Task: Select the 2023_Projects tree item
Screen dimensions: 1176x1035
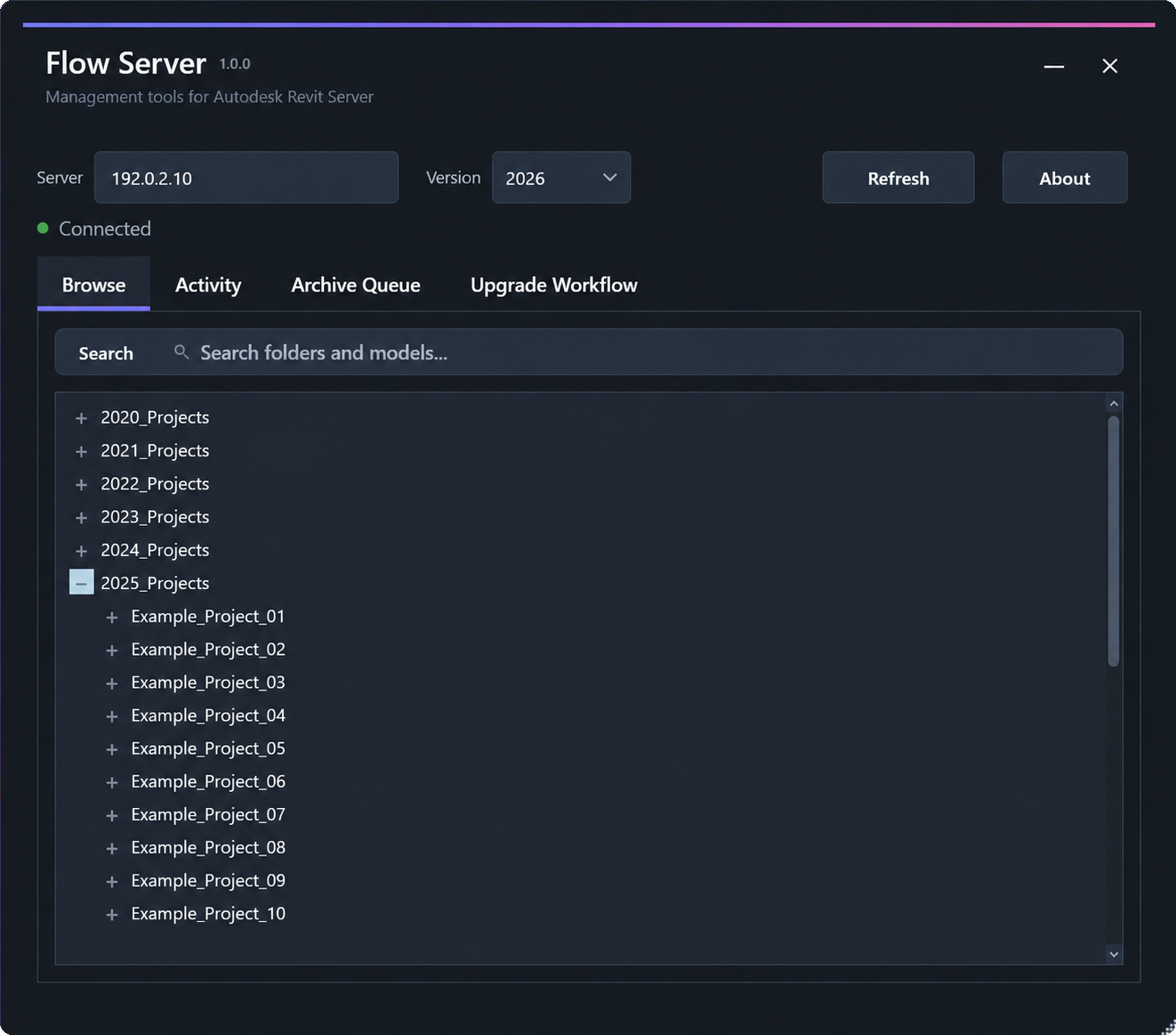Action: click(x=155, y=517)
